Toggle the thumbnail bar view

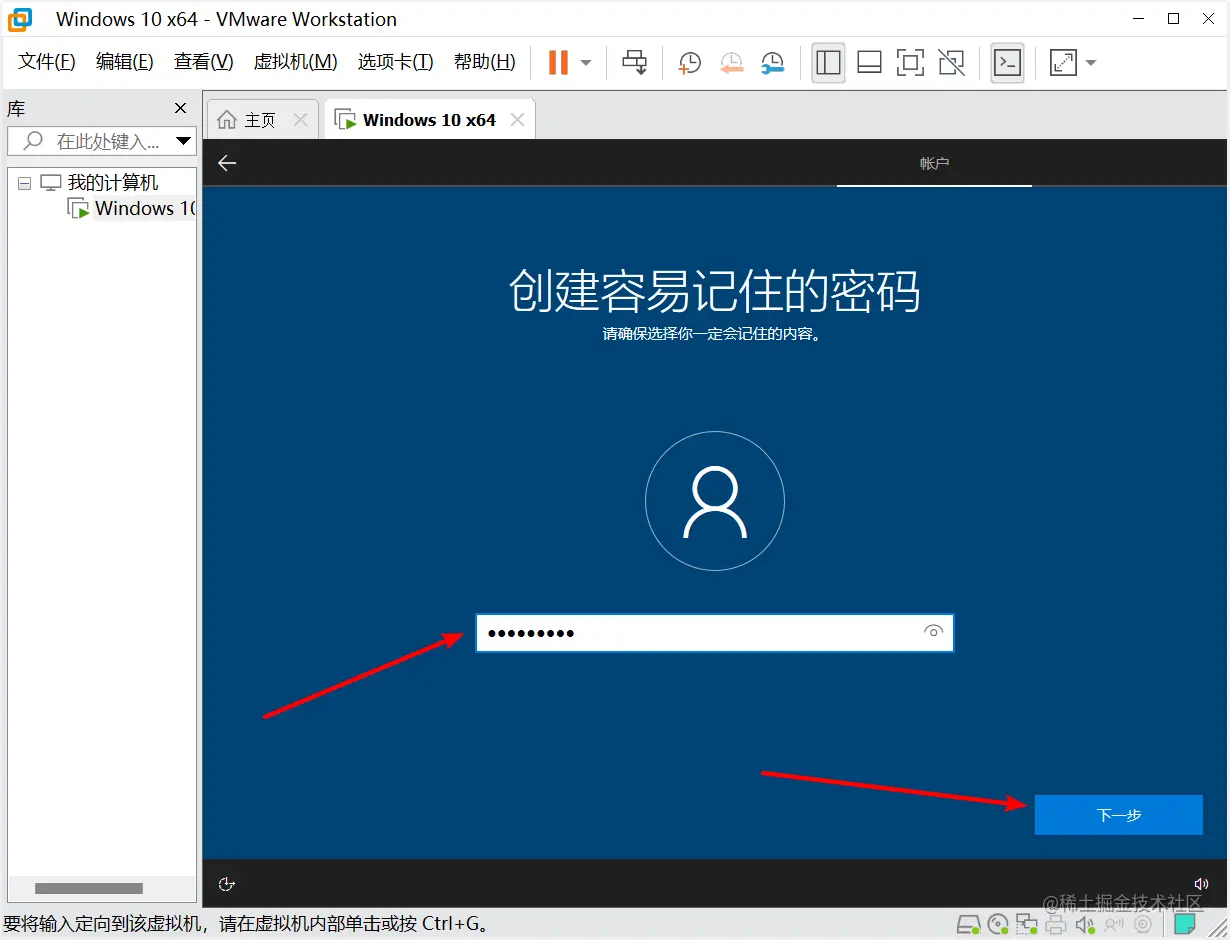pos(869,62)
